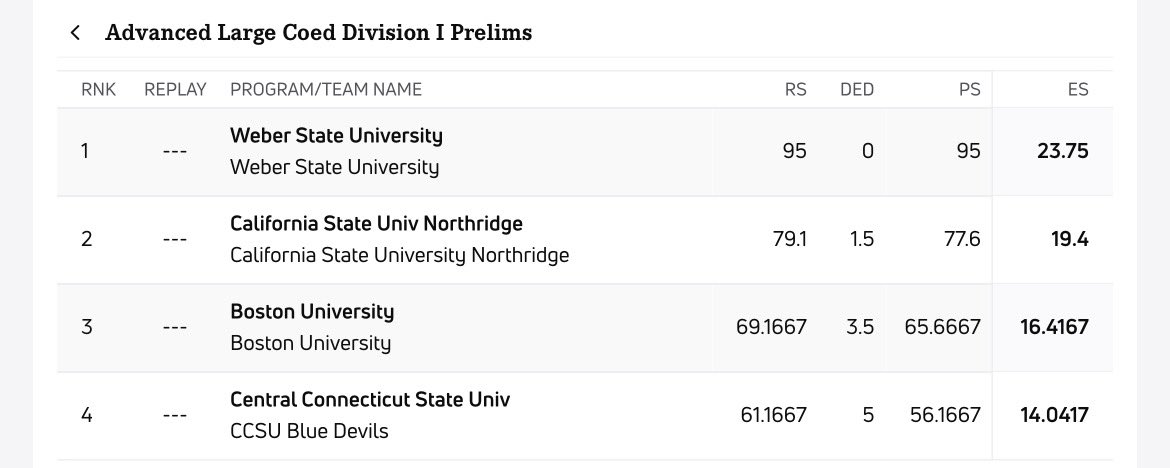Click the back arrow chevron
This screenshot has width=1170, height=468.
coord(75,33)
